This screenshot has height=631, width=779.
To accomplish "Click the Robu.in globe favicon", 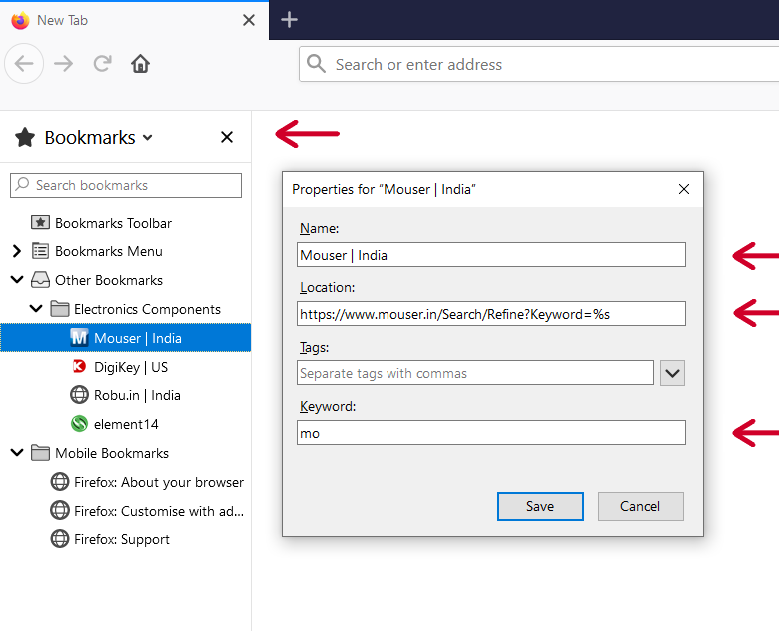I will click(79, 395).
